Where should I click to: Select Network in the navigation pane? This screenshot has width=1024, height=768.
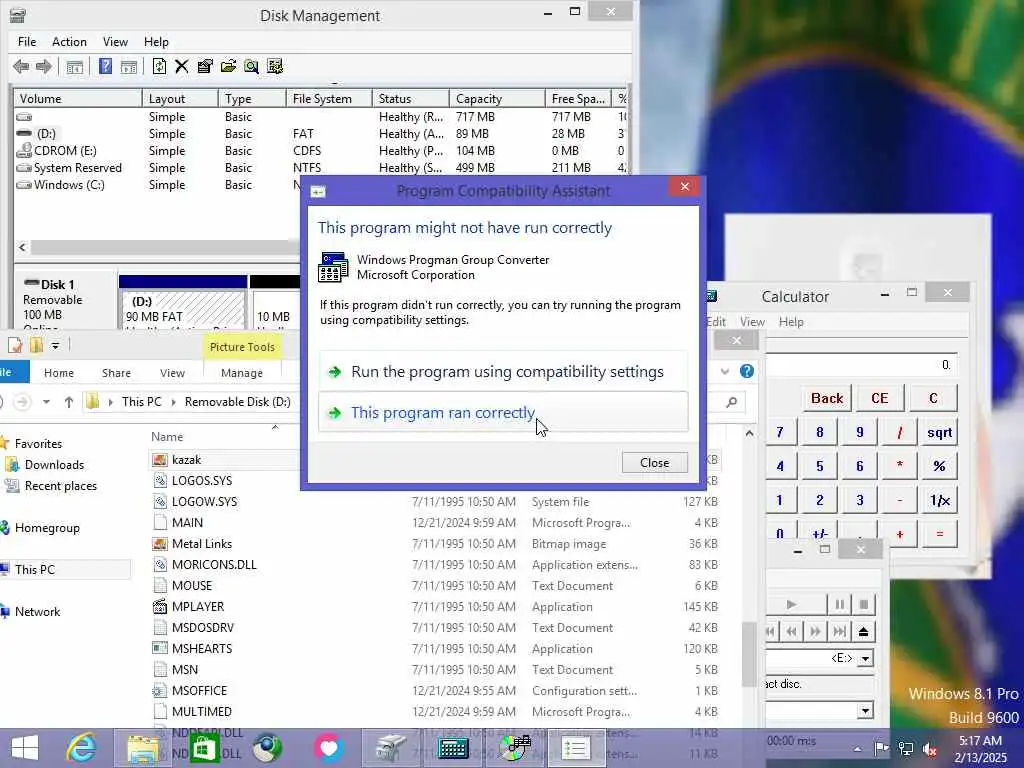[x=37, y=612]
